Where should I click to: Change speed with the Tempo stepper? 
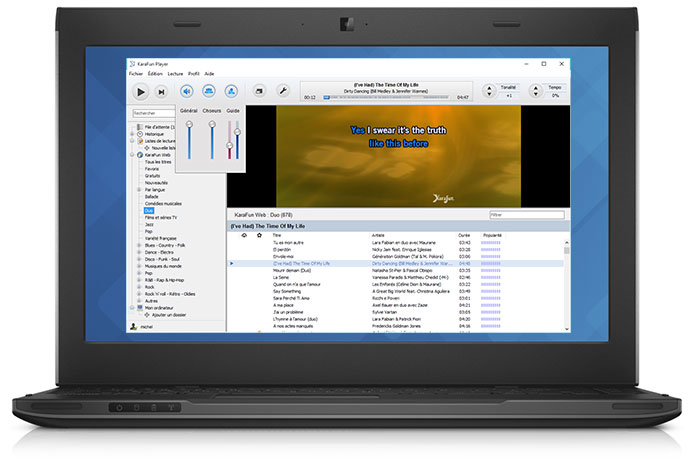[x=536, y=91]
